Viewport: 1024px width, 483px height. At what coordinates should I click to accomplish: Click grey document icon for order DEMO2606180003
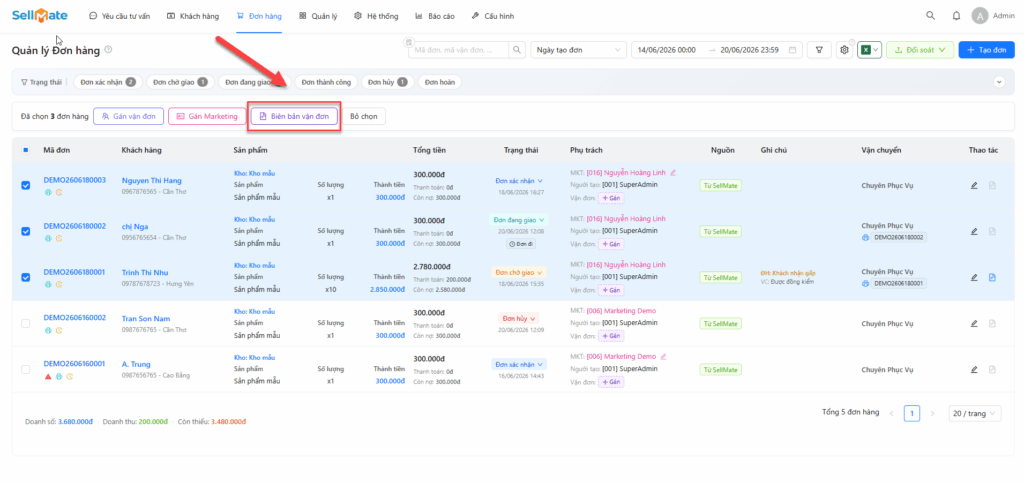(991, 185)
